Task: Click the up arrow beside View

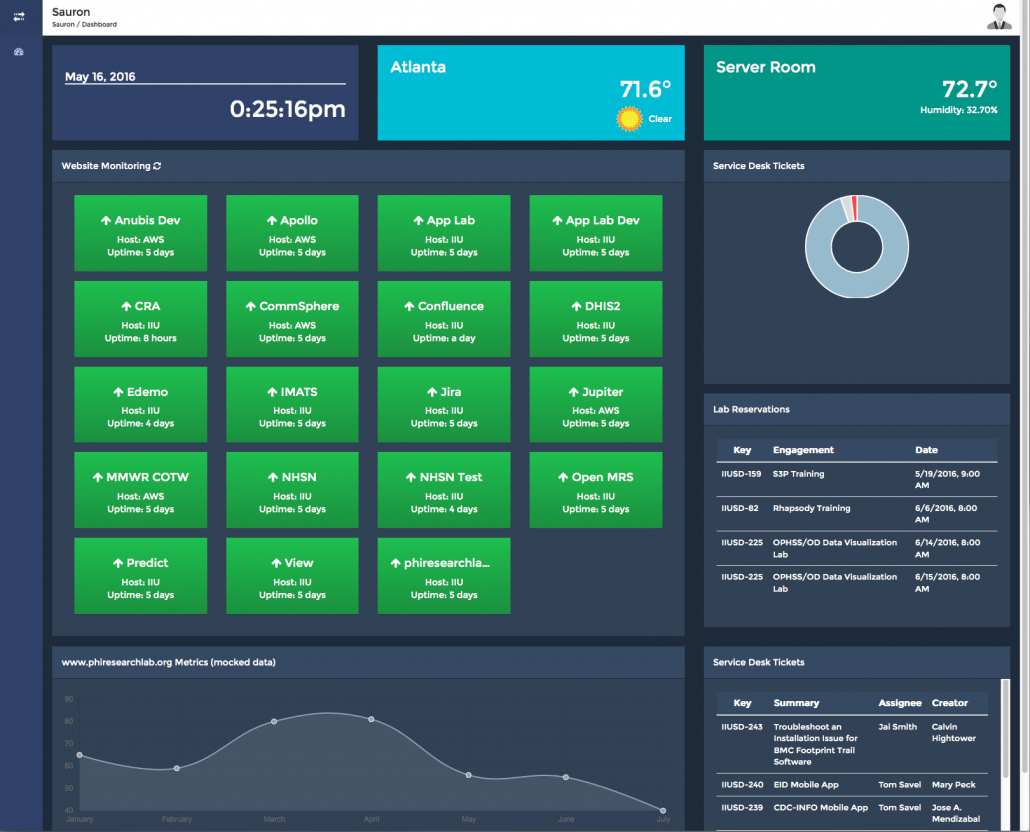Action: point(277,563)
